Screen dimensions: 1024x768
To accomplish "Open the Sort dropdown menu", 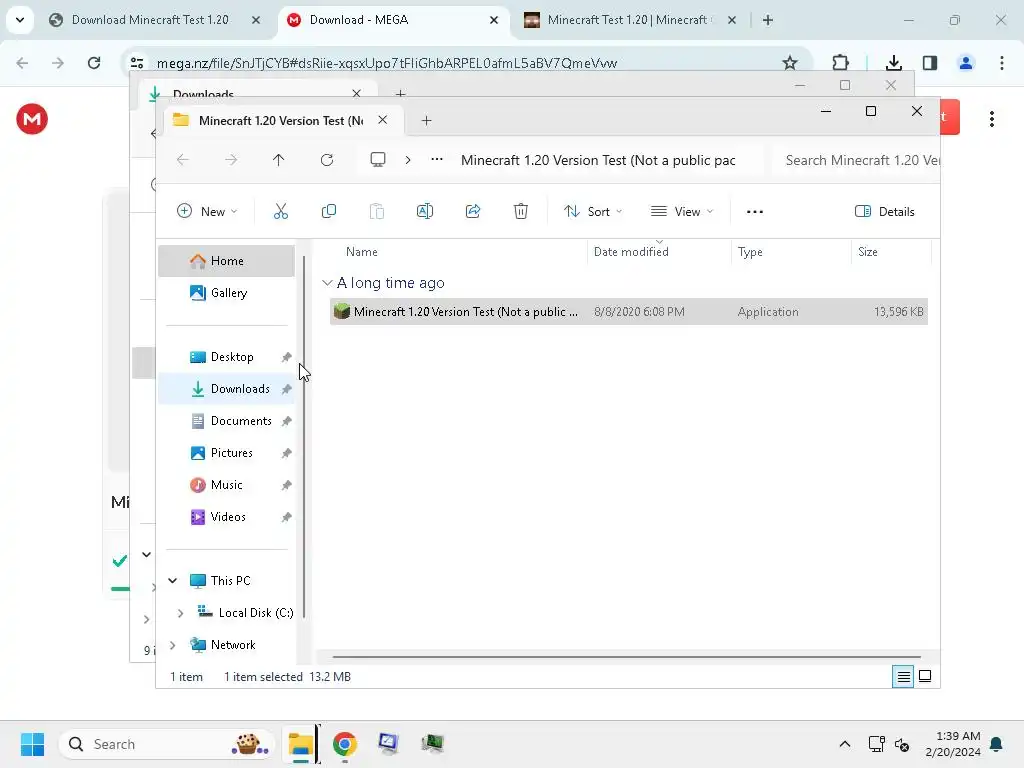I will (x=593, y=212).
